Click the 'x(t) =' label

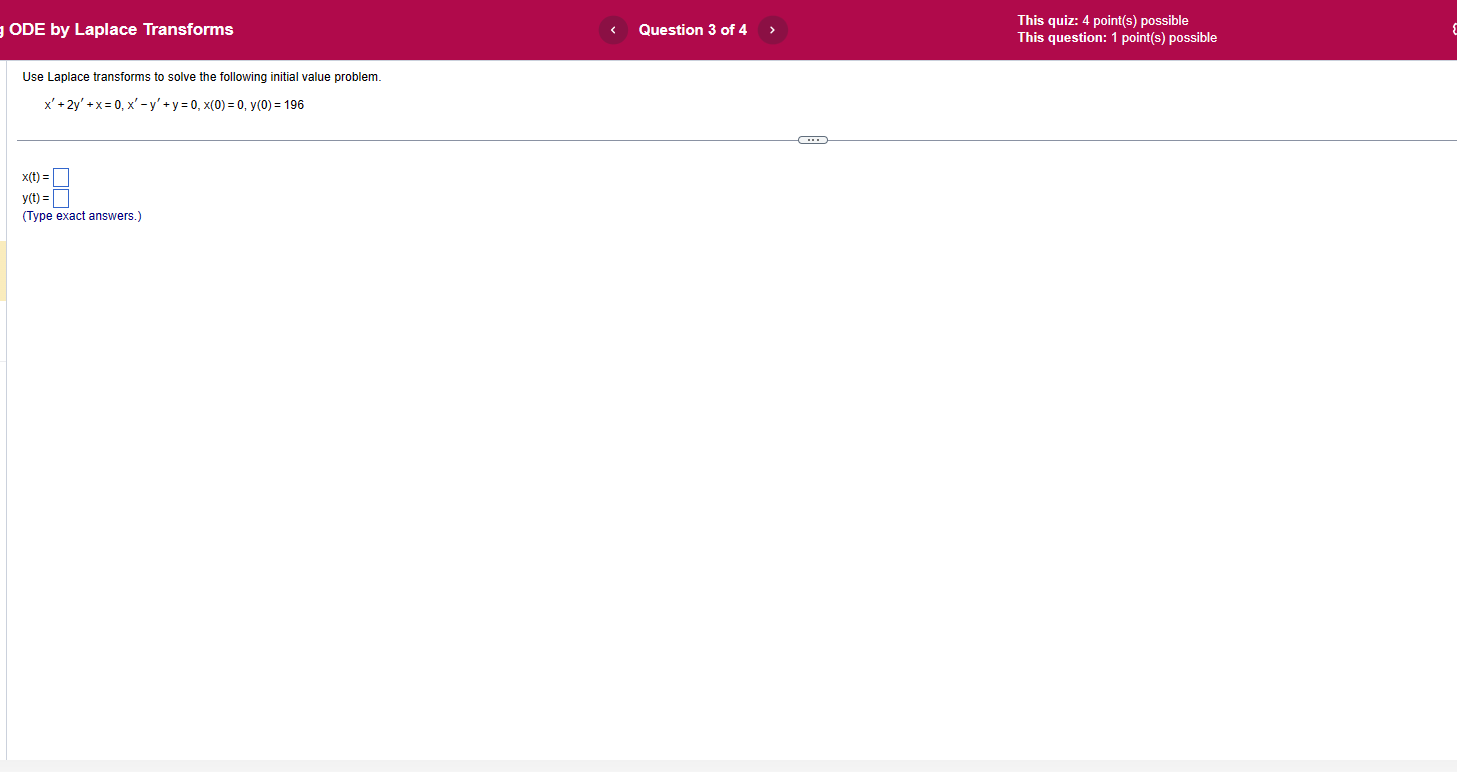(x=36, y=178)
